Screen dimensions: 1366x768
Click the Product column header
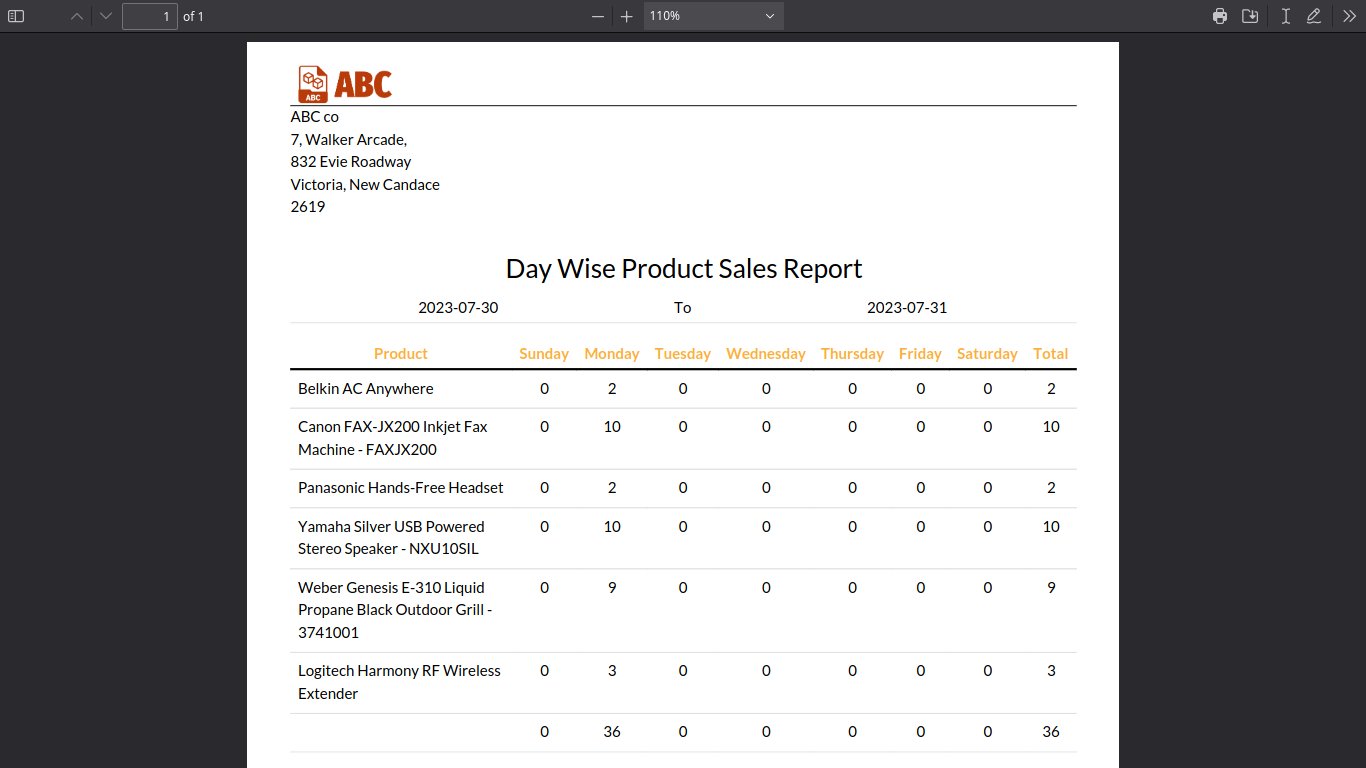point(400,353)
